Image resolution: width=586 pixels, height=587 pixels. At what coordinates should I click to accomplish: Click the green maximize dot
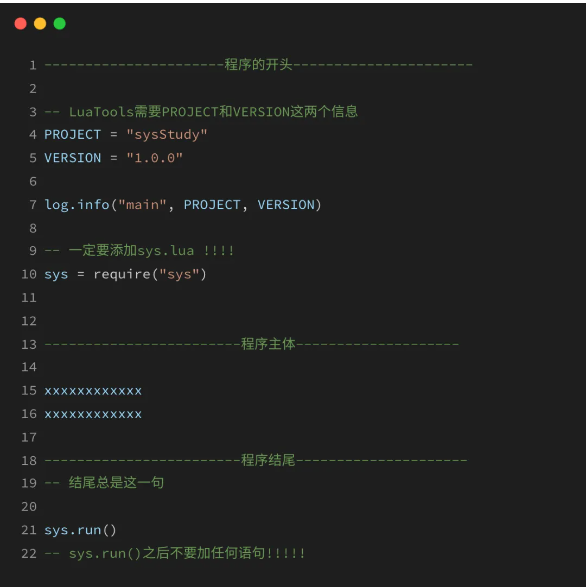pyautogui.click(x=60, y=24)
